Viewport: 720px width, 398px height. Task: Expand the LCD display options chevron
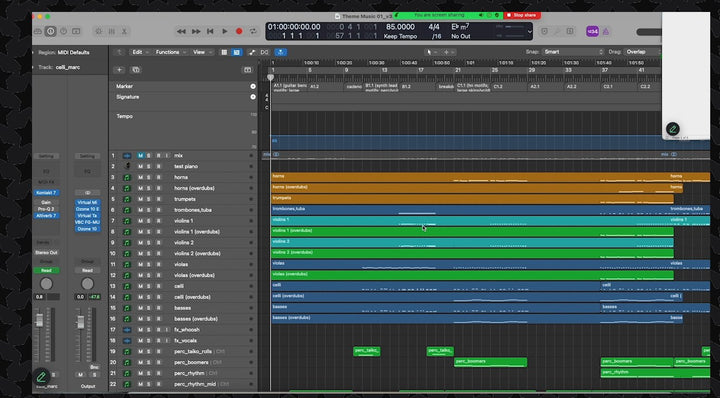pyautogui.click(x=529, y=32)
